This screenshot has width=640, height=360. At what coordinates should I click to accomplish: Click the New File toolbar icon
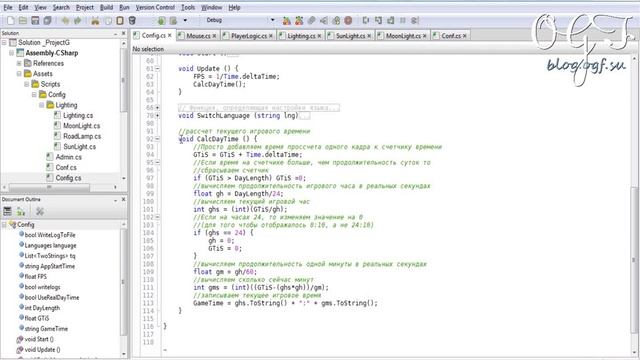point(11,20)
